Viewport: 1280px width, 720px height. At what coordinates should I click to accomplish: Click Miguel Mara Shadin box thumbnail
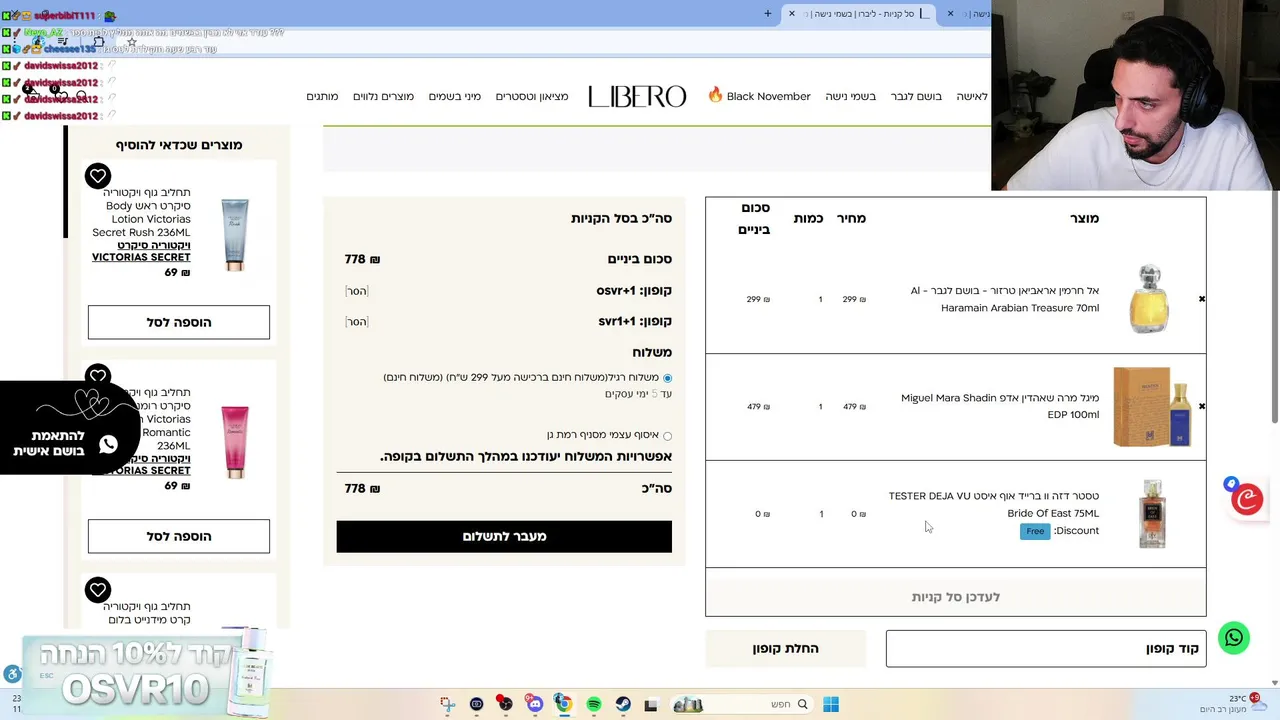click(1152, 406)
